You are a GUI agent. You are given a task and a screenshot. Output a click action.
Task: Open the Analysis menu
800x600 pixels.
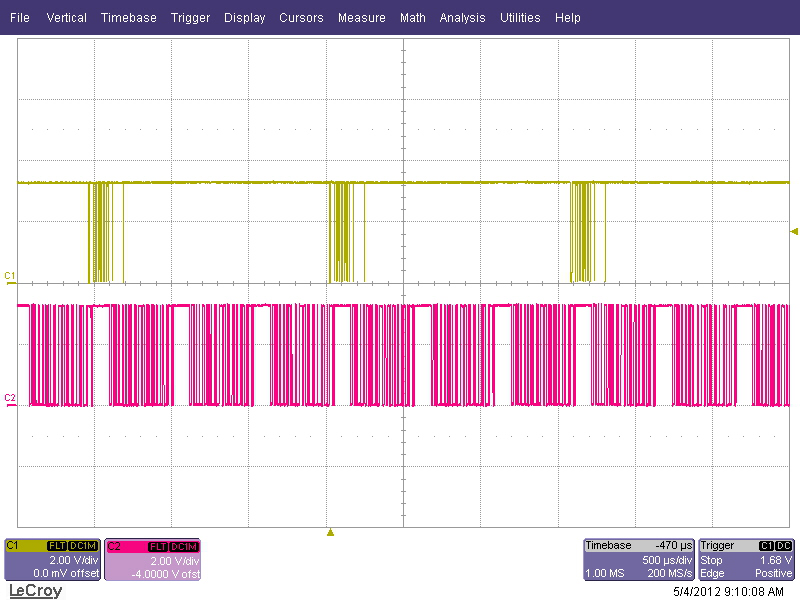pyautogui.click(x=462, y=17)
